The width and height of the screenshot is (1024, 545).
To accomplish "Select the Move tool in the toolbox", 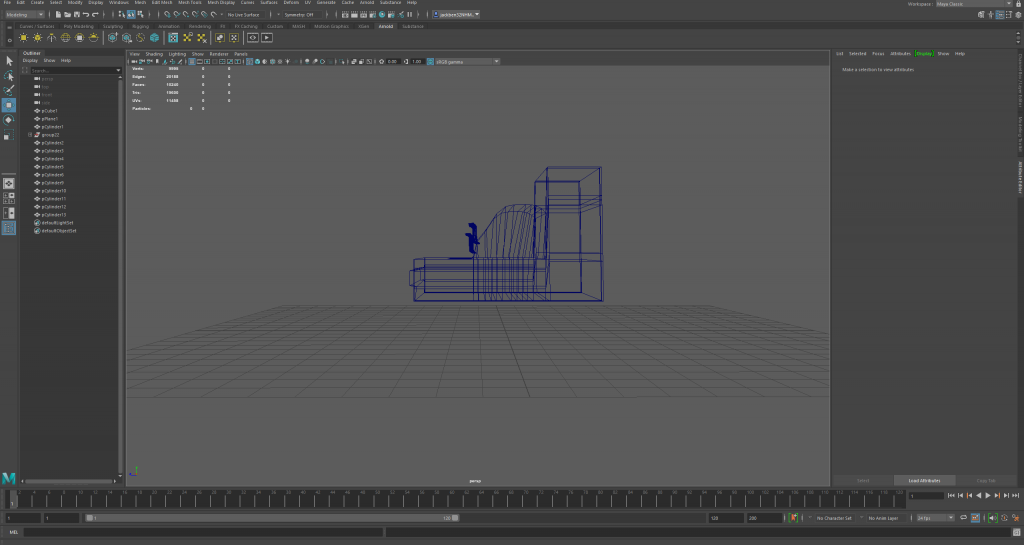I will click(x=9, y=105).
